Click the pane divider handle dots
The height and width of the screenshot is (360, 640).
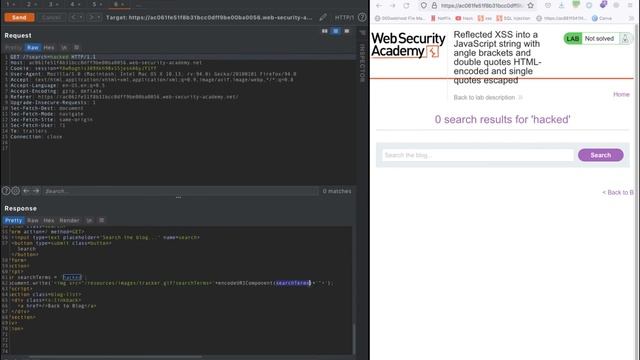(178, 198)
